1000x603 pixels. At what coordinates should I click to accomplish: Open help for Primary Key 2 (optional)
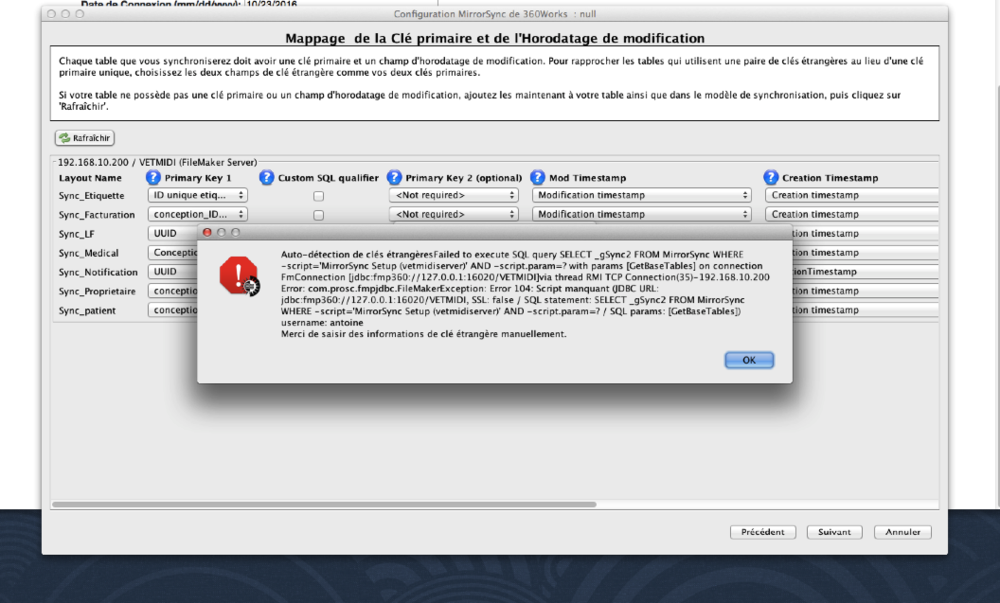pos(394,178)
